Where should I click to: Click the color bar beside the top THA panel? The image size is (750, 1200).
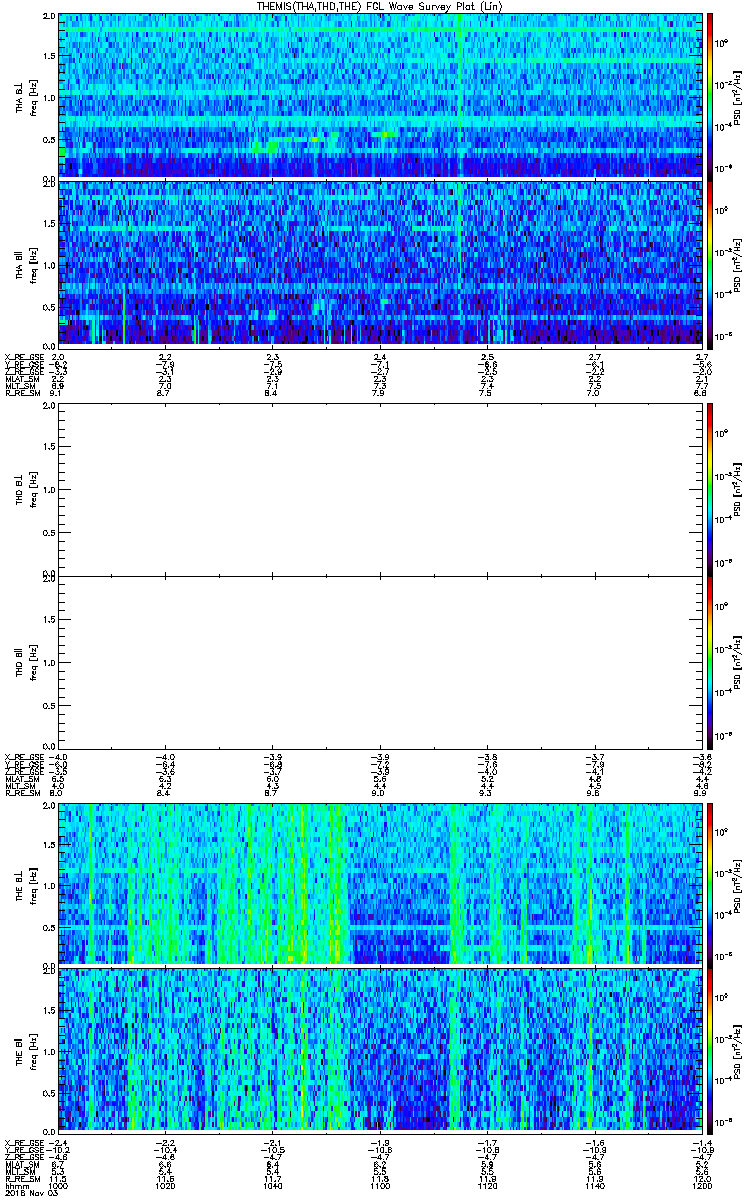711,95
